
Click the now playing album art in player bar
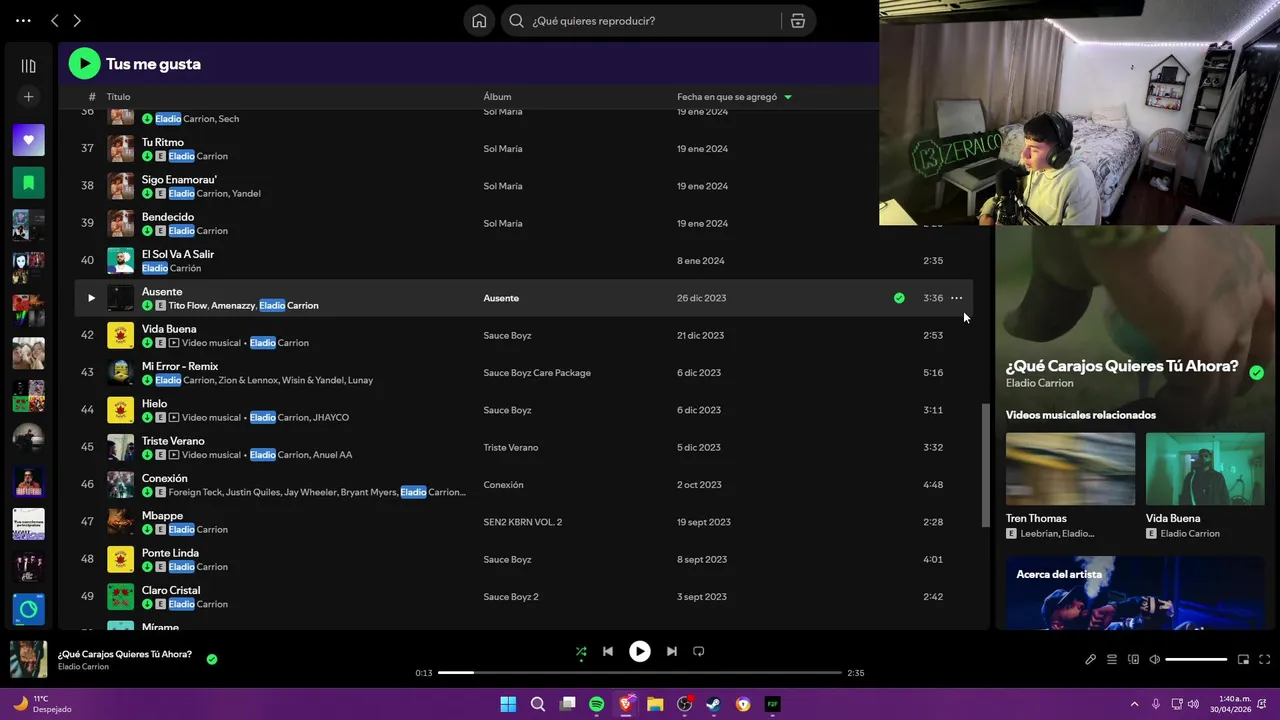click(x=28, y=660)
